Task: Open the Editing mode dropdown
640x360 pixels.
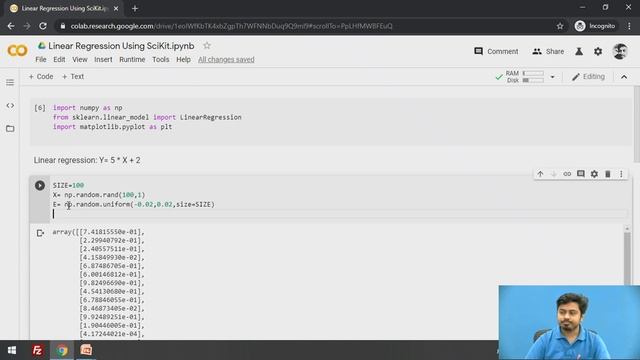Action: [589, 77]
